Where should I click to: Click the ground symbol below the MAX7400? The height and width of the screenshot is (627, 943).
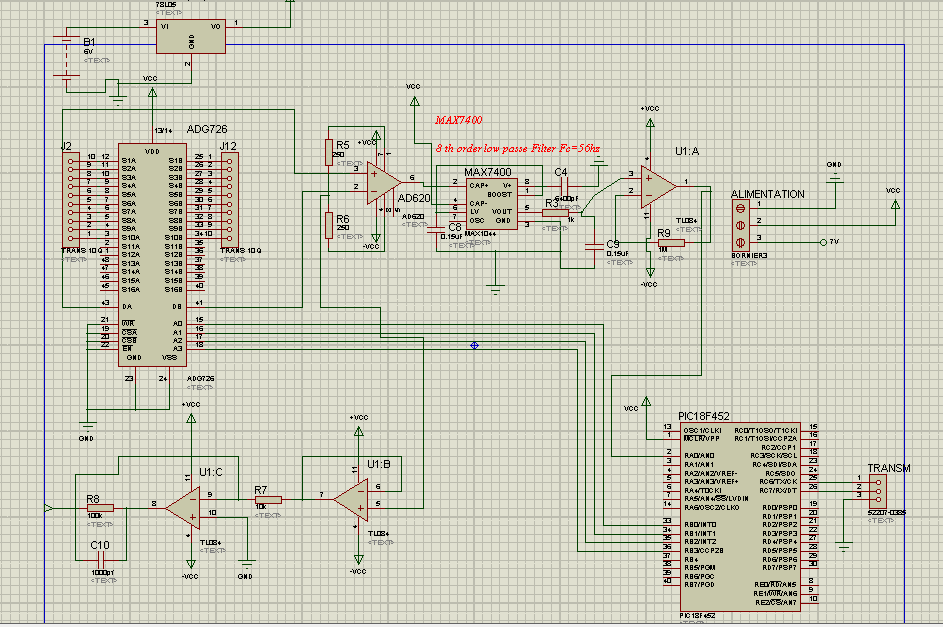point(496,289)
